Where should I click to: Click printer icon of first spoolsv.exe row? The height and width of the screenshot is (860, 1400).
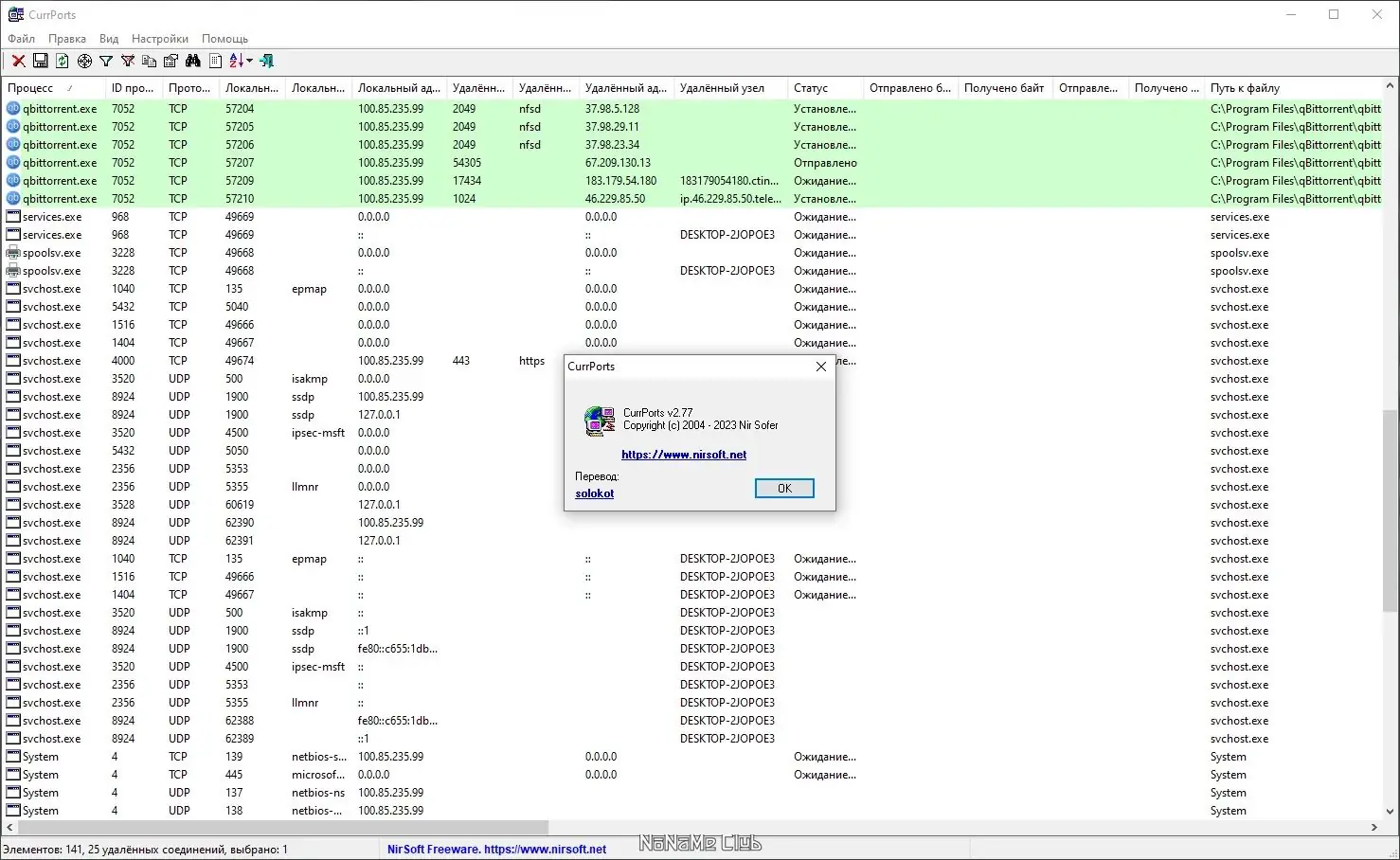coord(13,253)
